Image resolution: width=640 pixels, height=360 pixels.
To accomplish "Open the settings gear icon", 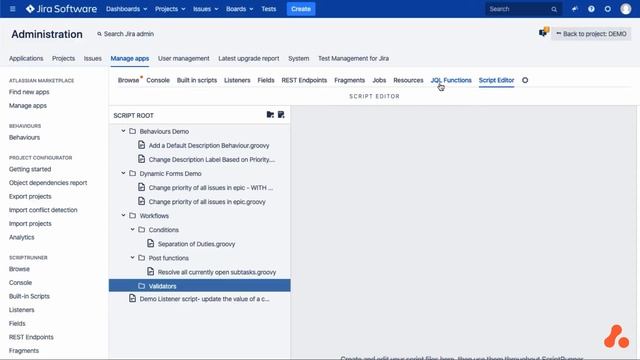I will pos(608,9).
